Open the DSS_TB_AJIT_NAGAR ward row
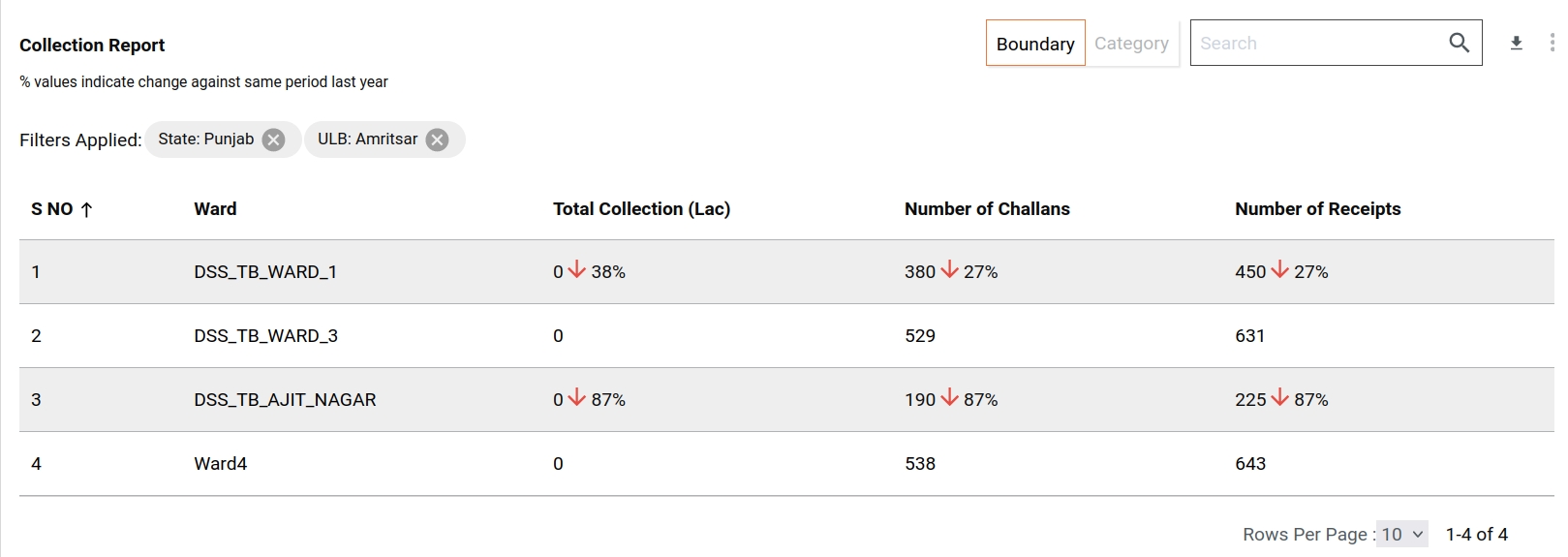 pos(285,400)
